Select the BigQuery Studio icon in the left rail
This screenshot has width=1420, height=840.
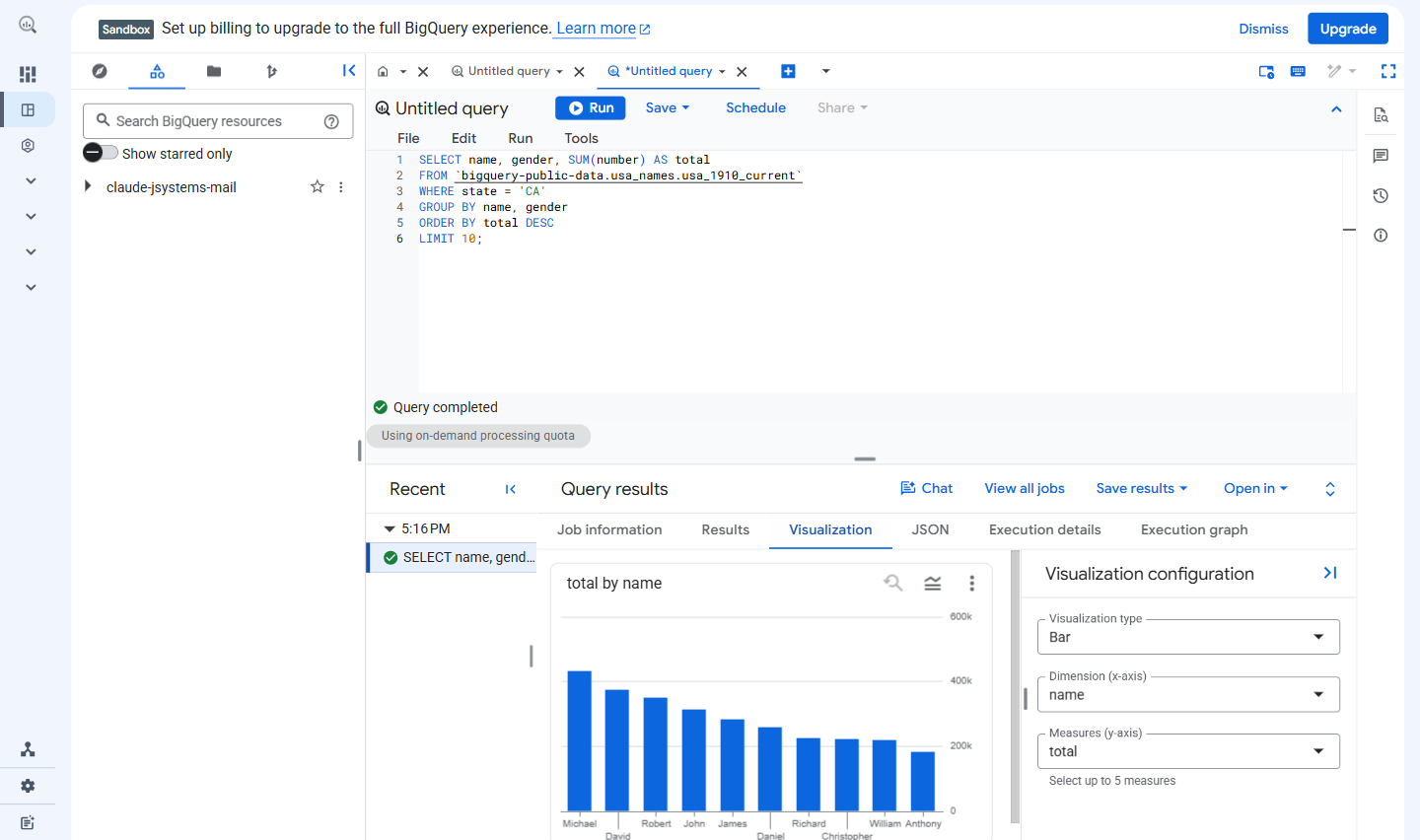pyautogui.click(x=28, y=109)
